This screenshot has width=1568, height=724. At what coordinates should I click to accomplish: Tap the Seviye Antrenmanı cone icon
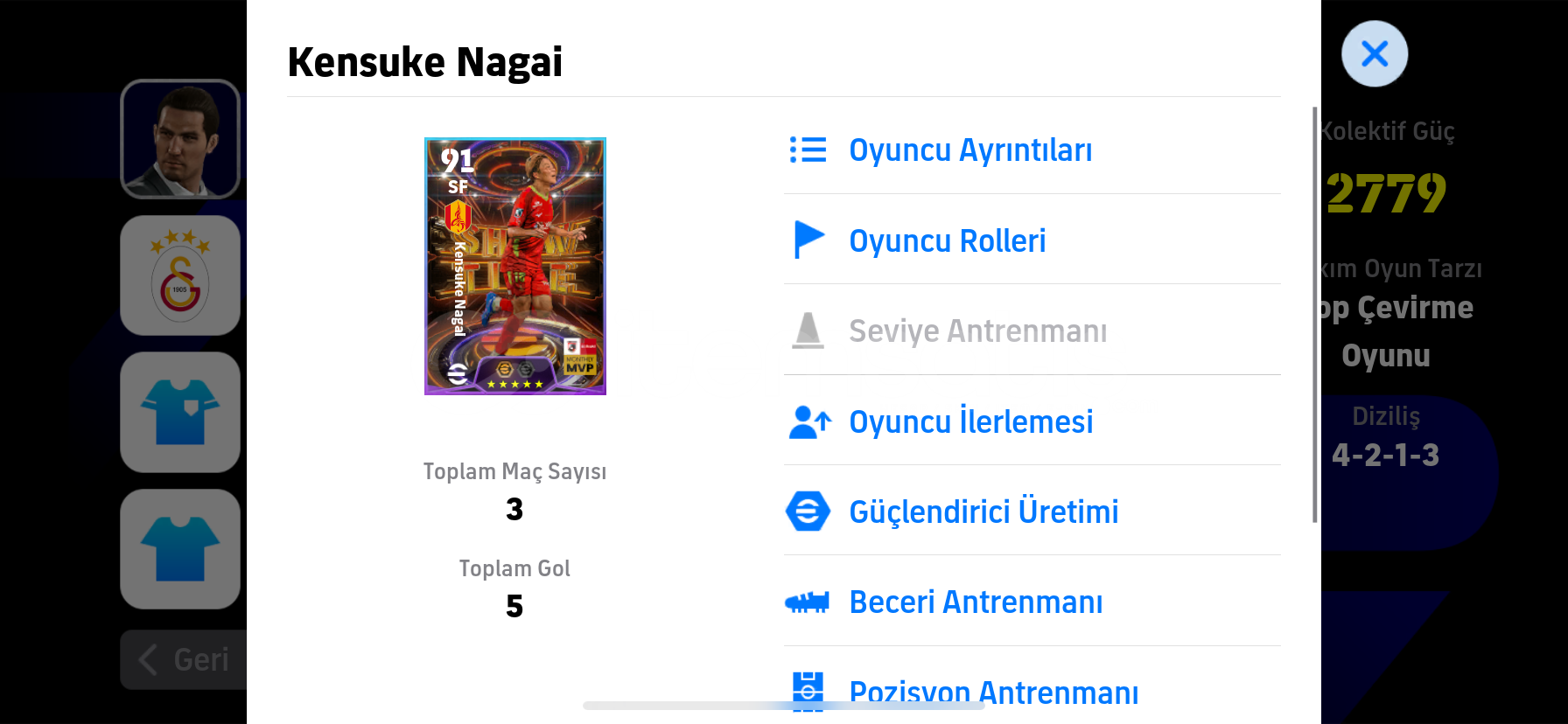pyautogui.click(x=808, y=331)
